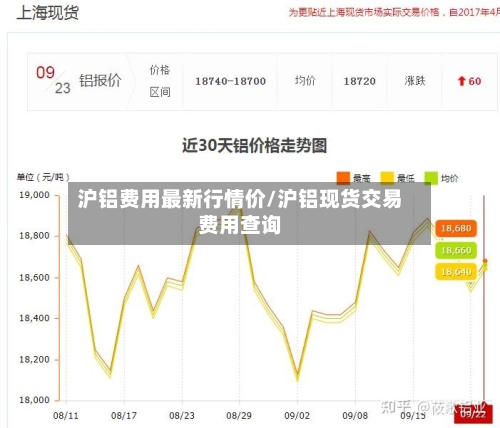Click the average price value 18720
This screenshot has height=428, width=500.
tap(359, 81)
